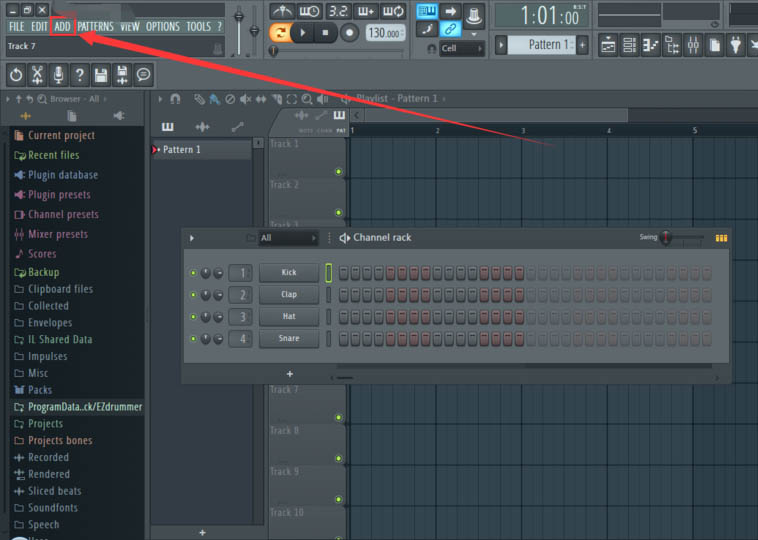This screenshot has height=540, width=758.
Task: Expand the Channel rack options arrow
Action: pos(192,238)
